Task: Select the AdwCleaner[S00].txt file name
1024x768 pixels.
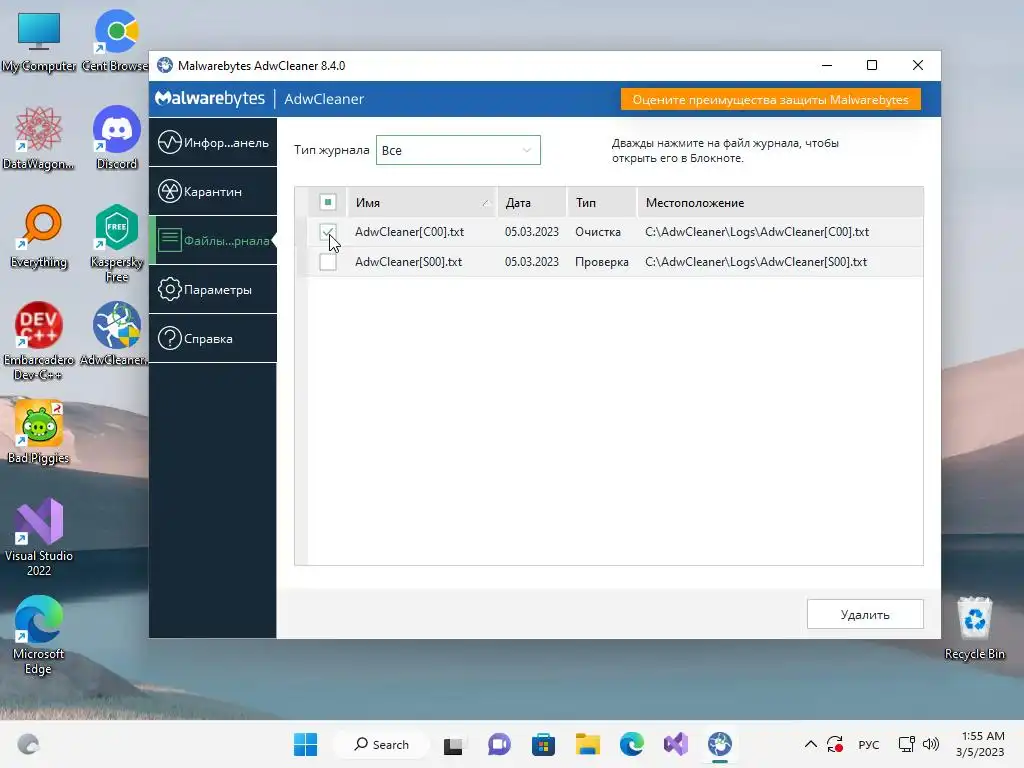Action: coord(408,262)
